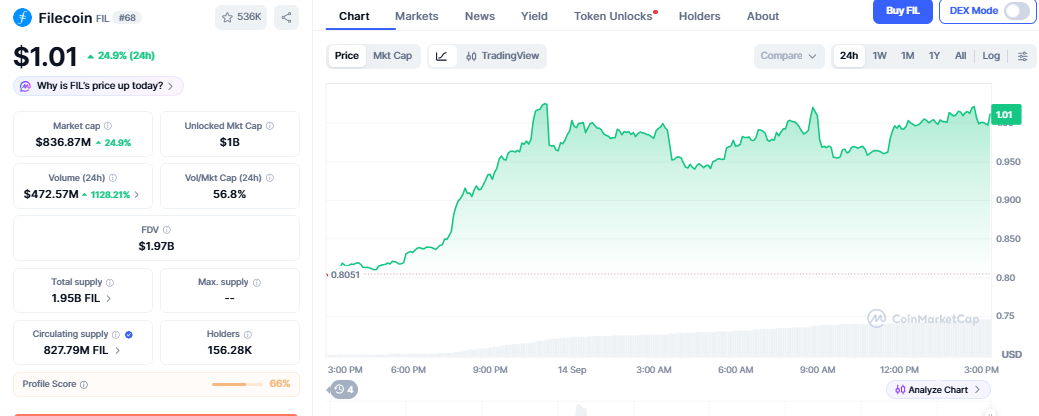Show Profile Score info icon
The height and width of the screenshot is (416, 1039).
pos(84,384)
